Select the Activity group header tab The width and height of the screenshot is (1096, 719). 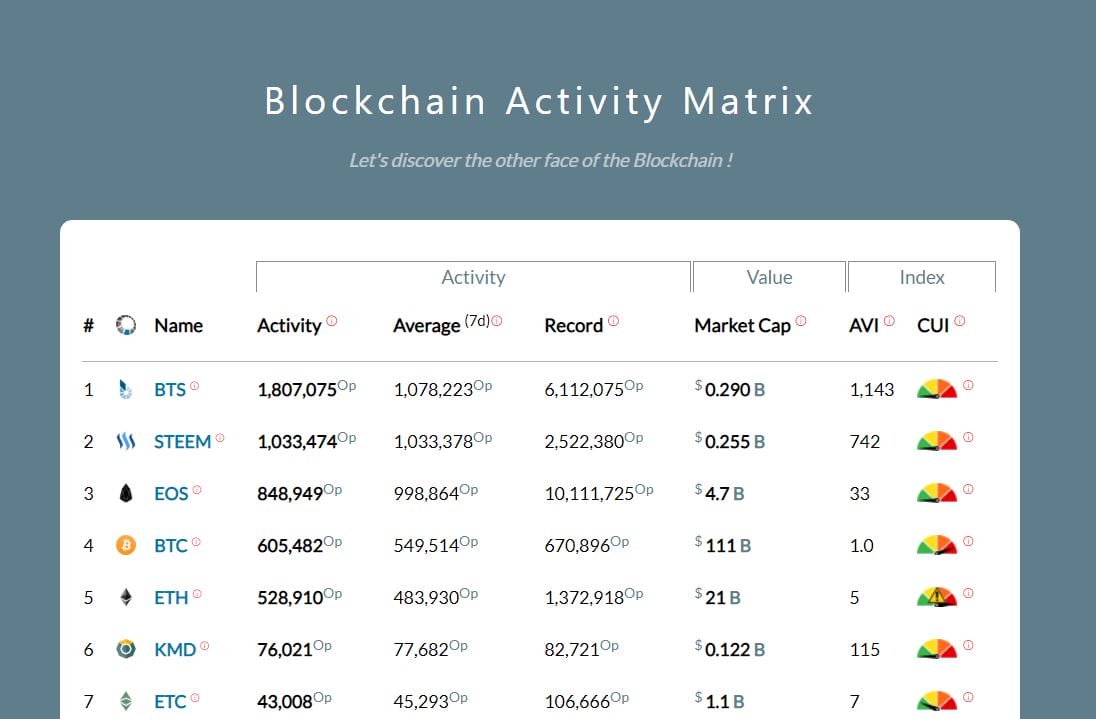click(x=473, y=277)
